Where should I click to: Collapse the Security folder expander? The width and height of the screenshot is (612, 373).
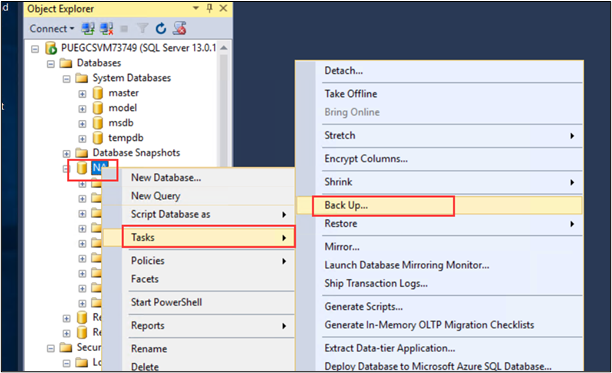tap(51, 348)
